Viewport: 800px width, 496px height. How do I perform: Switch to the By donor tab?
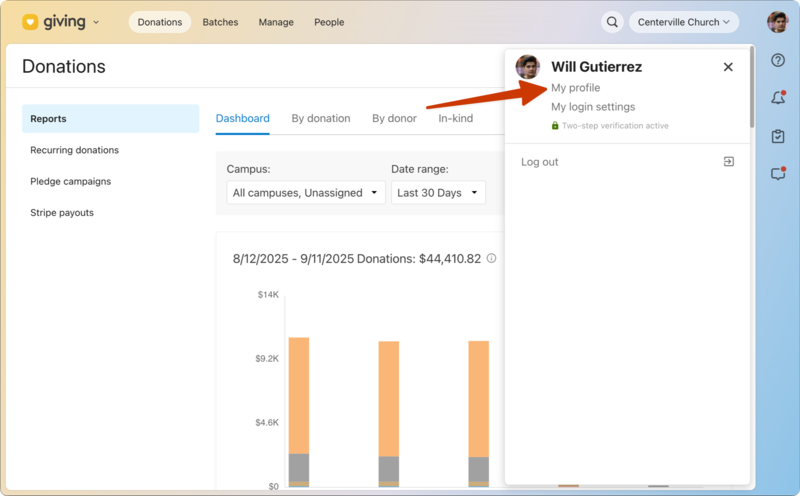394,118
